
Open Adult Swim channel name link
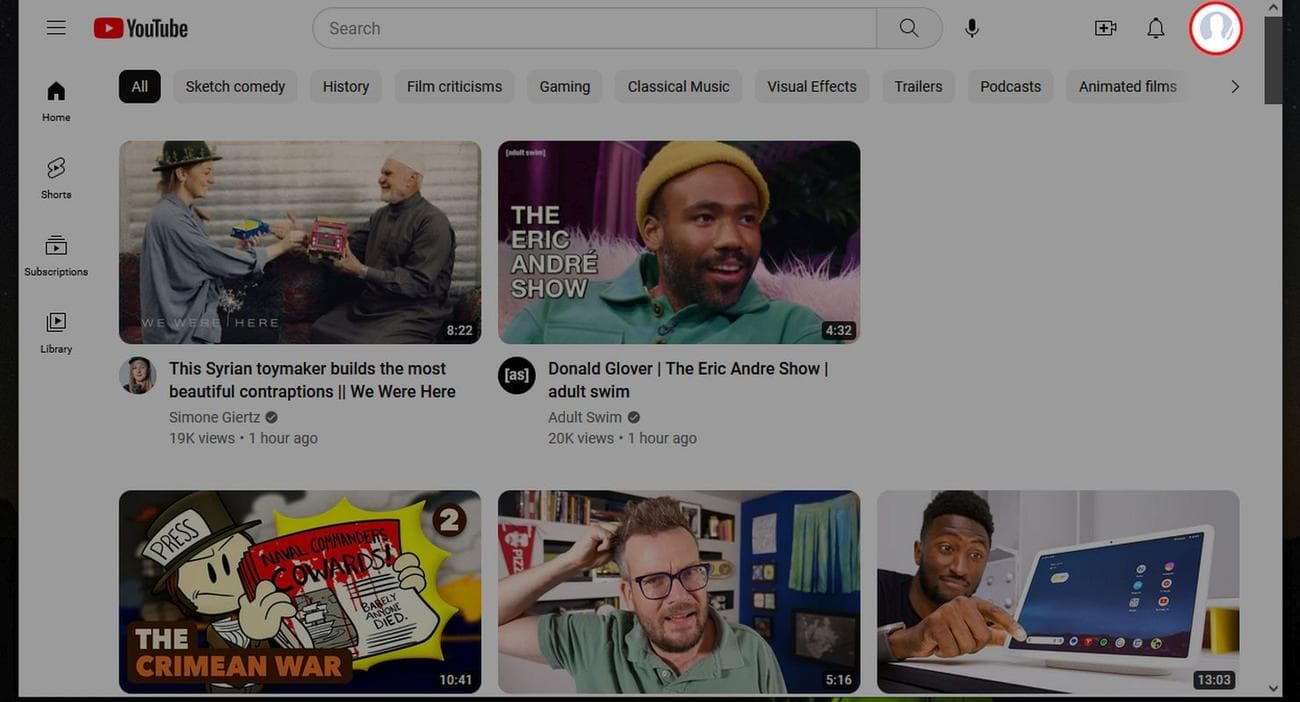tap(584, 417)
